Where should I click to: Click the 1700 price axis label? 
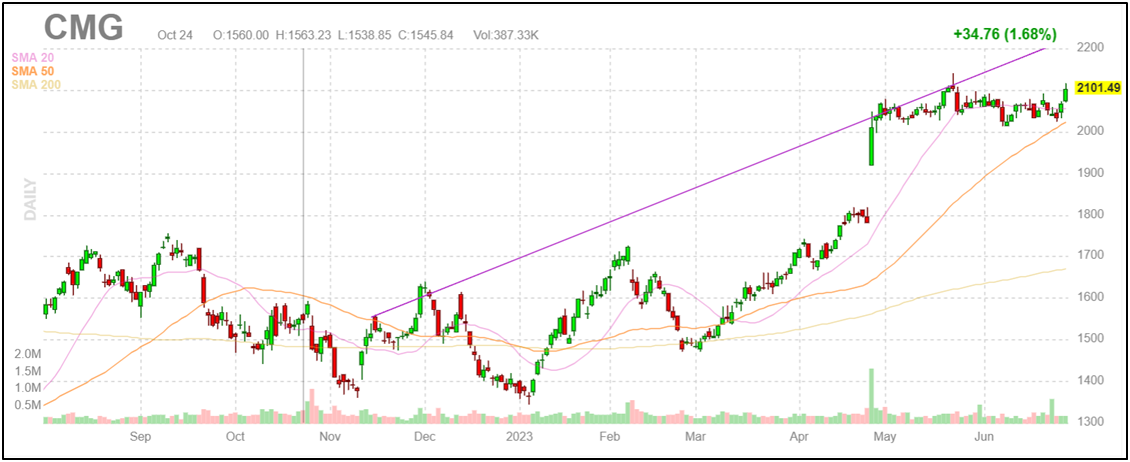(x=1090, y=256)
